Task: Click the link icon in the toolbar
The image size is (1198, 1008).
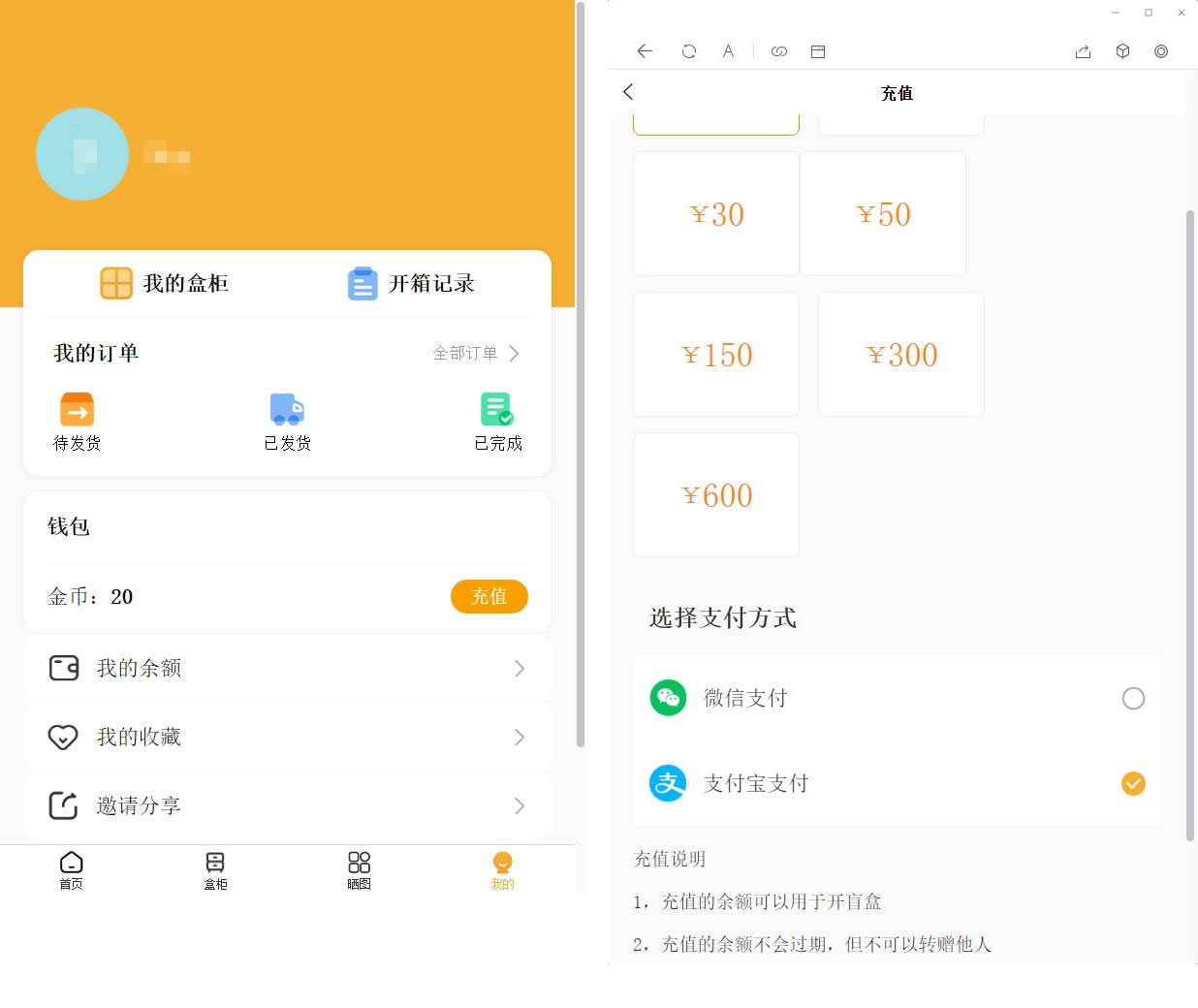Action: 779,50
